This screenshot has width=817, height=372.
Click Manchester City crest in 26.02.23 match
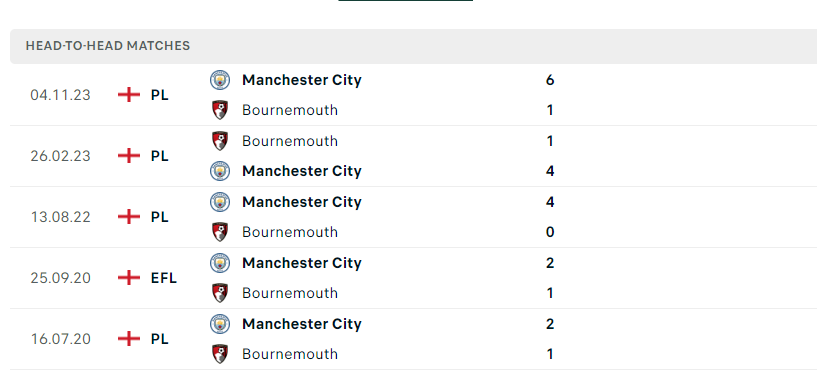pos(220,171)
